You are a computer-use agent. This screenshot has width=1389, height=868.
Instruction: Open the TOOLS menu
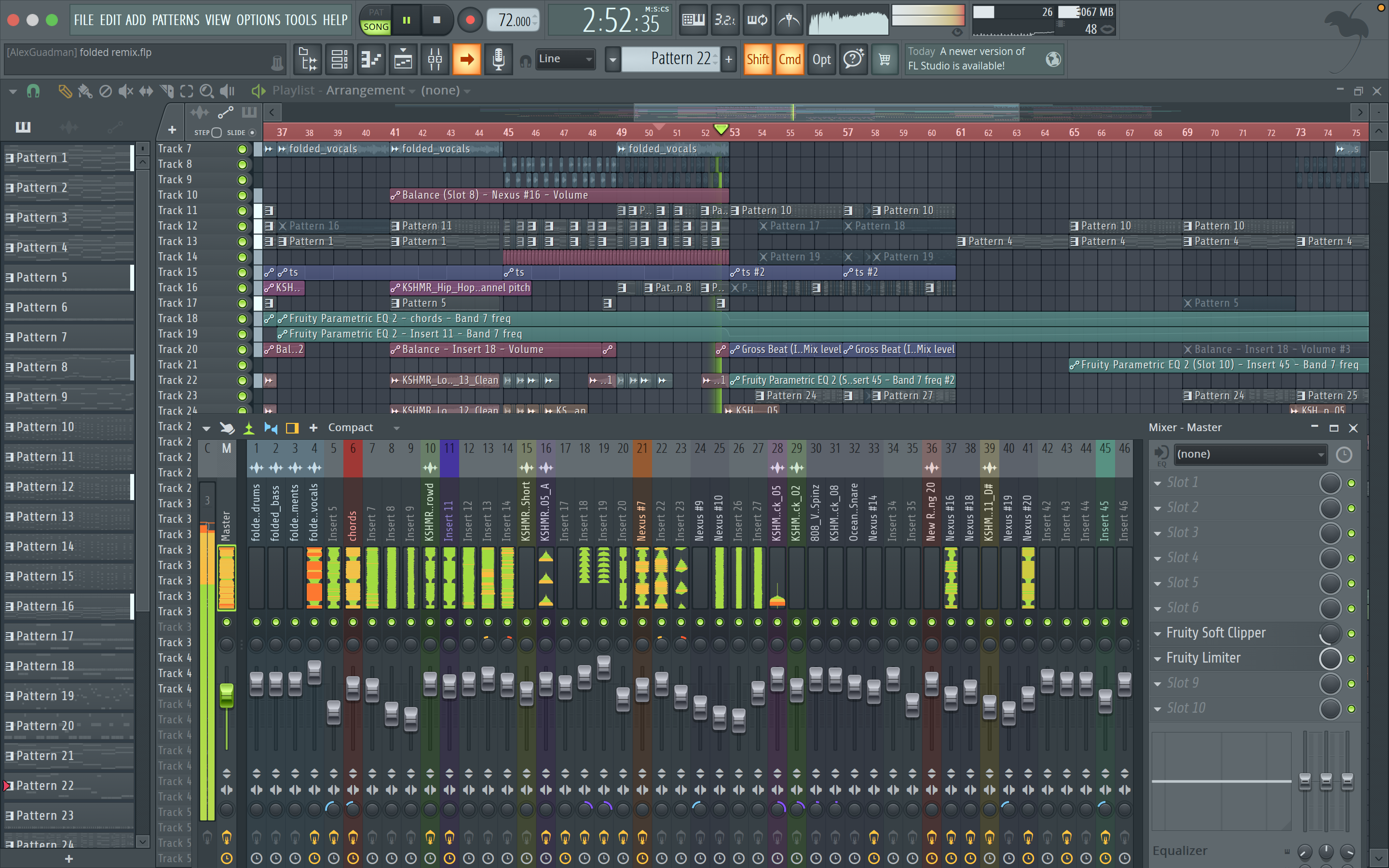[301, 20]
